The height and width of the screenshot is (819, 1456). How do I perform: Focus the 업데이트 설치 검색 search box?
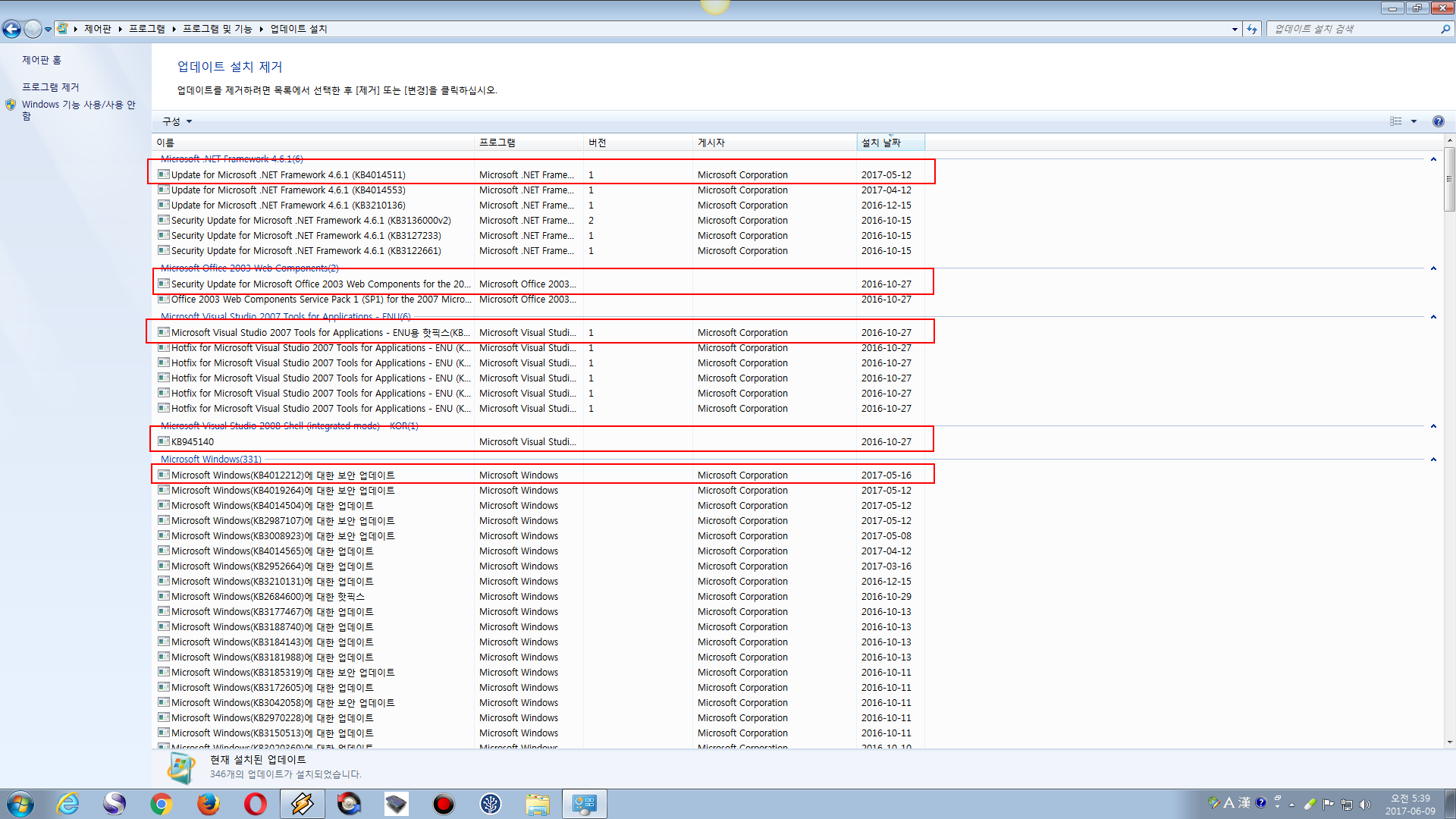coord(1354,29)
